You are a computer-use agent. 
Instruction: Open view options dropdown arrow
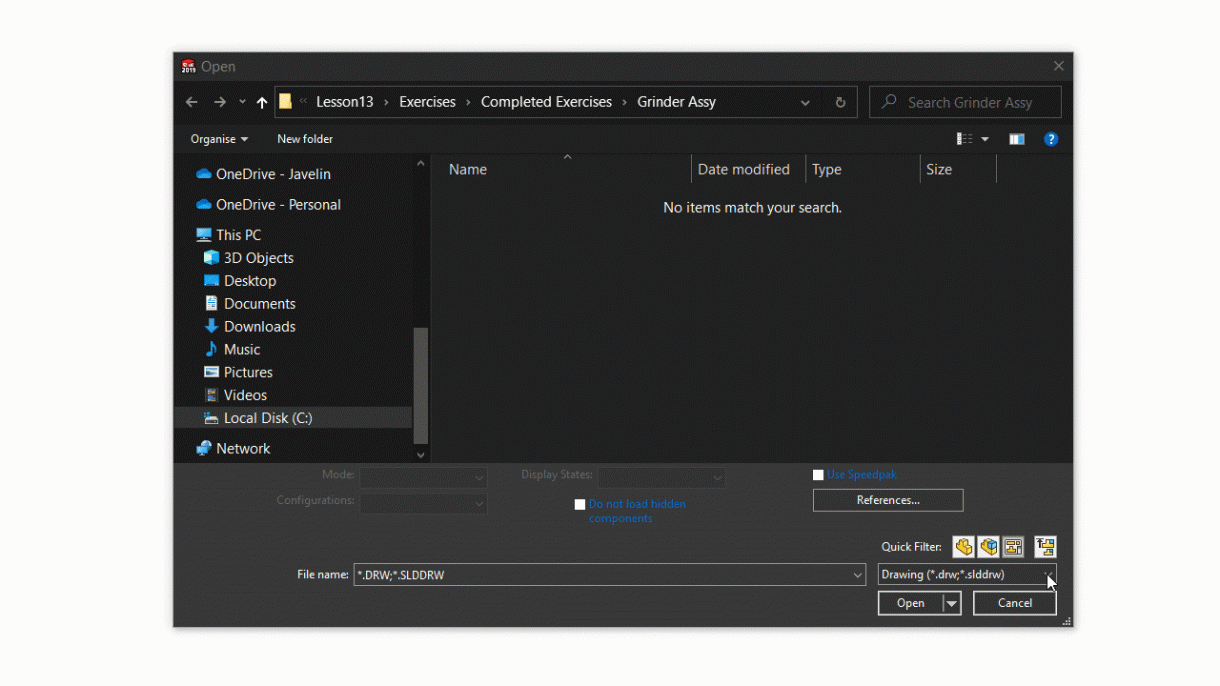point(985,139)
